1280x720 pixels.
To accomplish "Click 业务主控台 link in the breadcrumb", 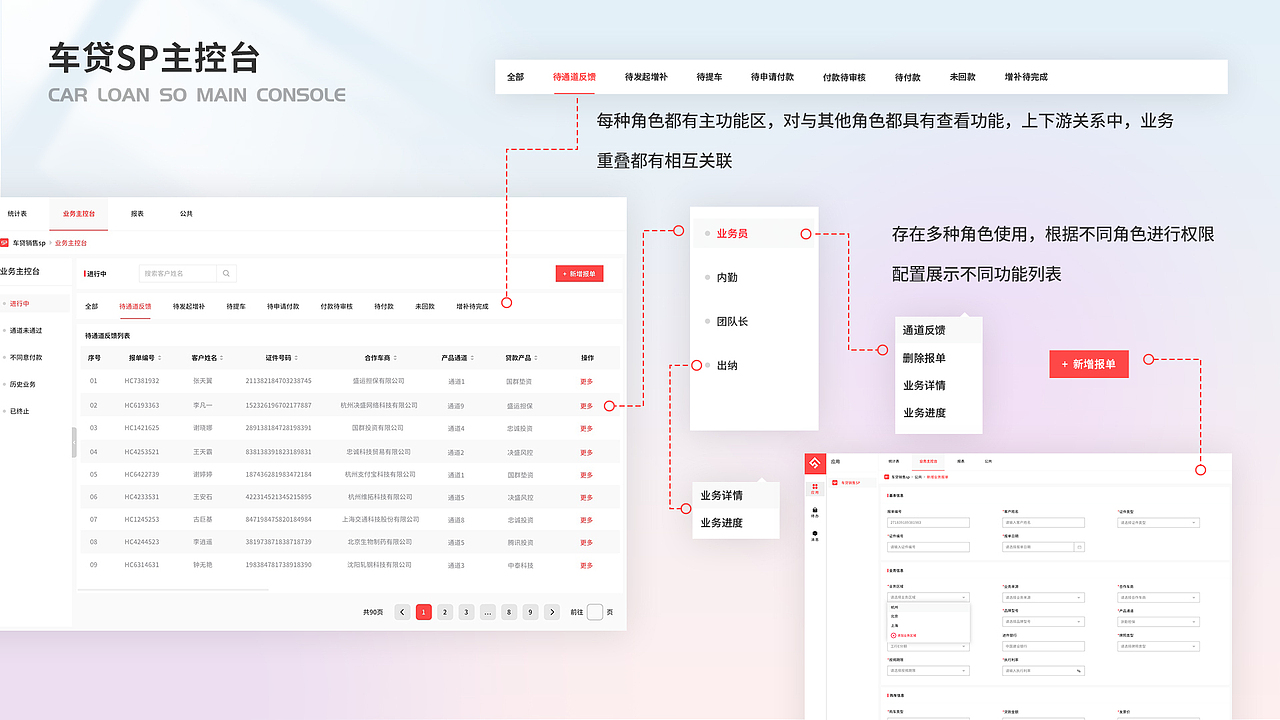I will (x=70, y=243).
